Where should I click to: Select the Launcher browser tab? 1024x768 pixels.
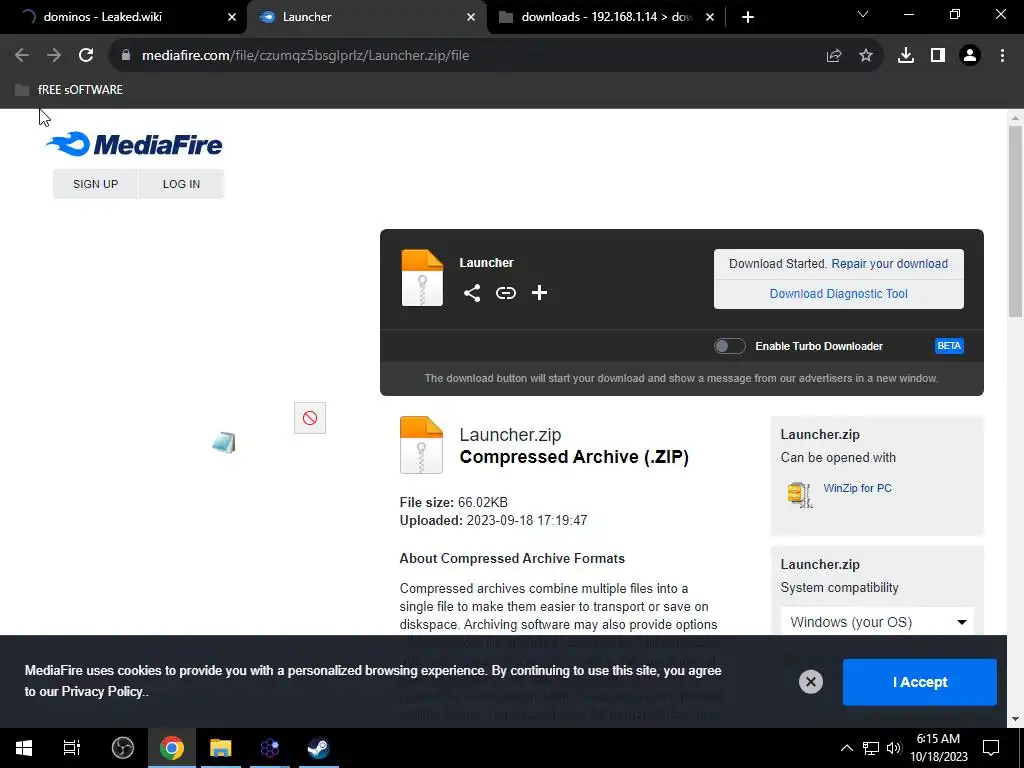point(366,17)
